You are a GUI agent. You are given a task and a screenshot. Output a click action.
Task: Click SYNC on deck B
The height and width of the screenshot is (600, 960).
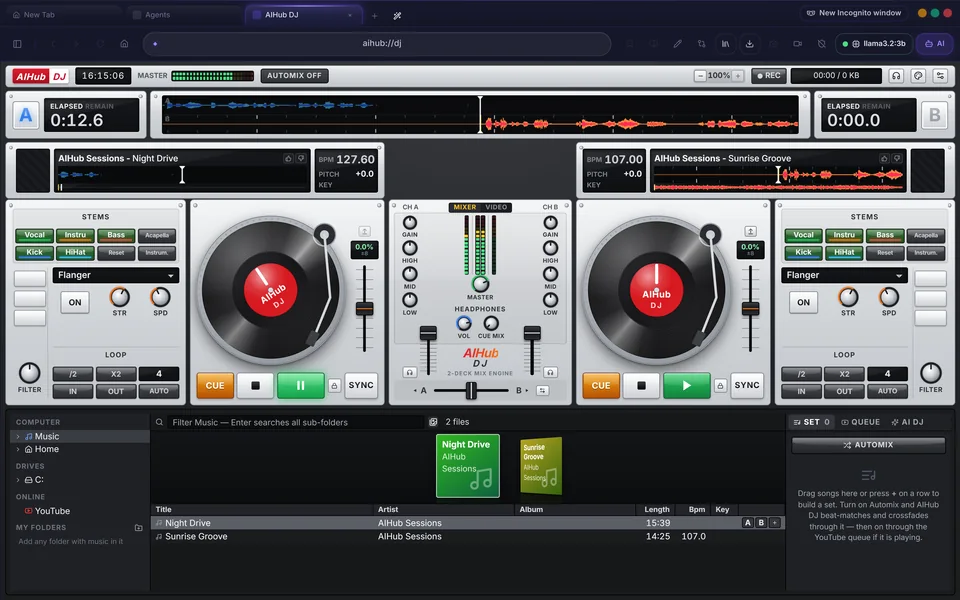click(747, 385)
